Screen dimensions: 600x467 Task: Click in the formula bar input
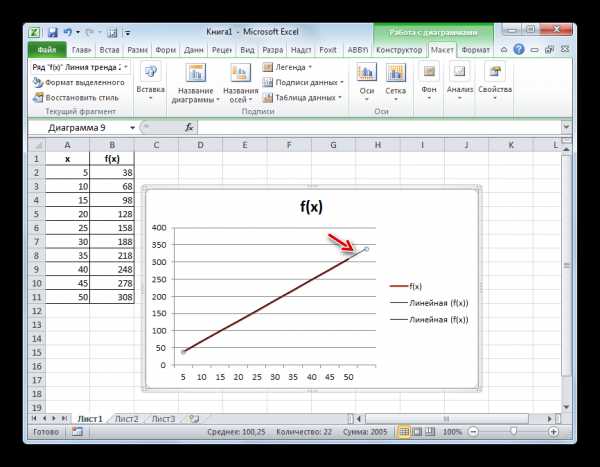tap(380, 127)
